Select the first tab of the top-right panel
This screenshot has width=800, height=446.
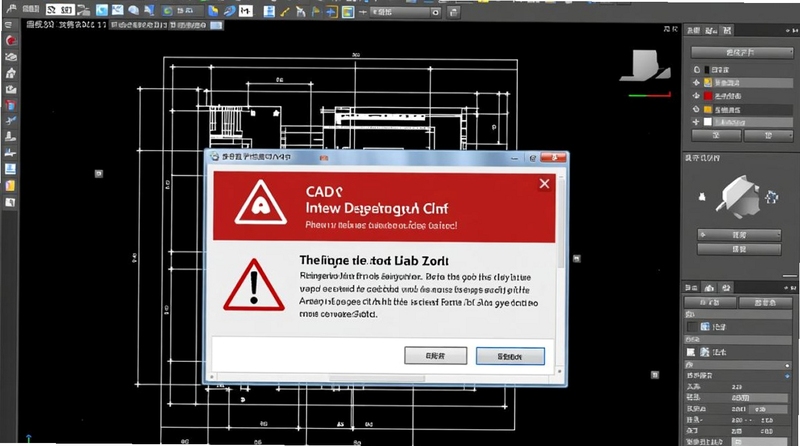tap(693, 31)
